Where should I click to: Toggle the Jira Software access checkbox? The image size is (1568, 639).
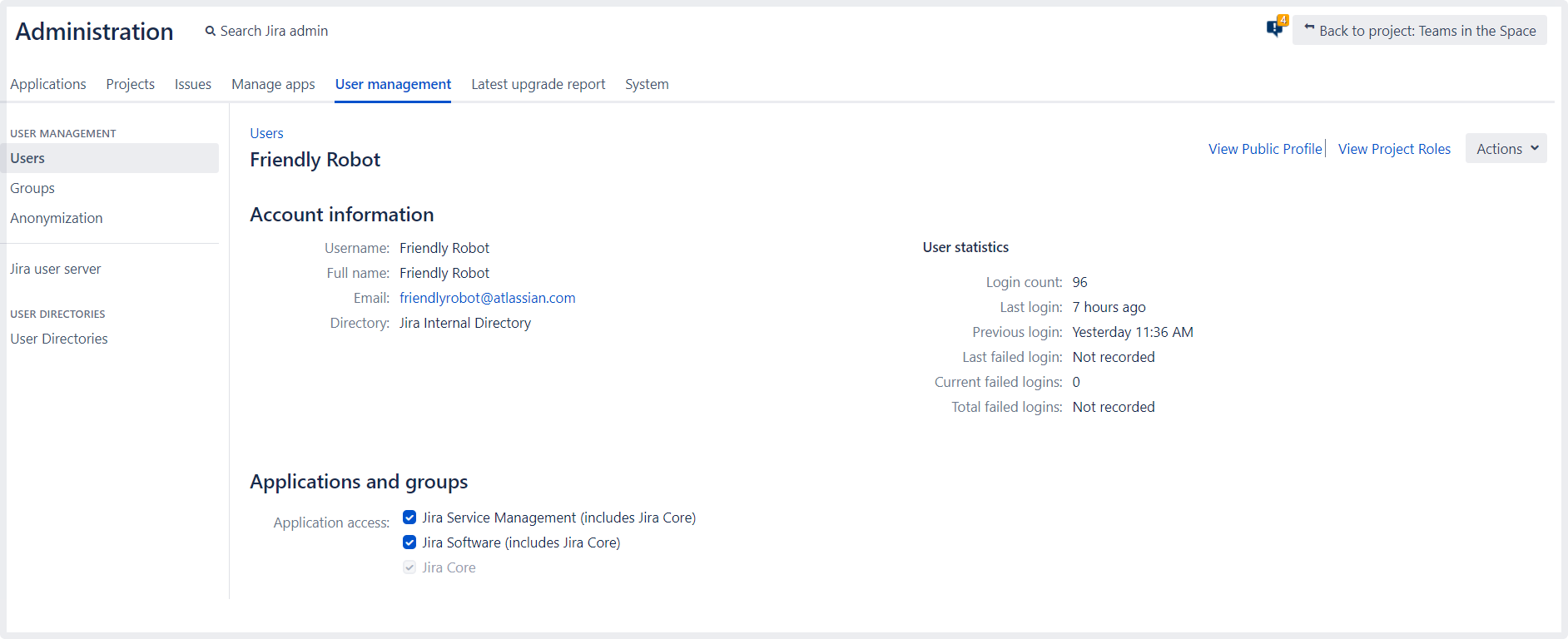point(409,542)
